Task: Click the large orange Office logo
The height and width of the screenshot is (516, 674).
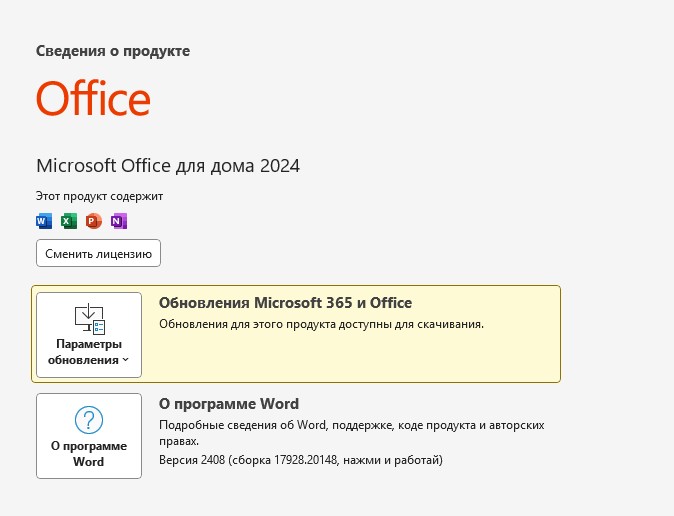Action: point(93,100)
